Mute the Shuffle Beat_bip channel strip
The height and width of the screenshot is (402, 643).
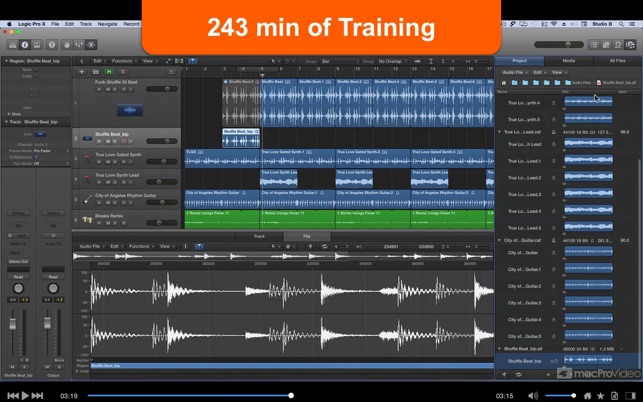coord(12,367)
